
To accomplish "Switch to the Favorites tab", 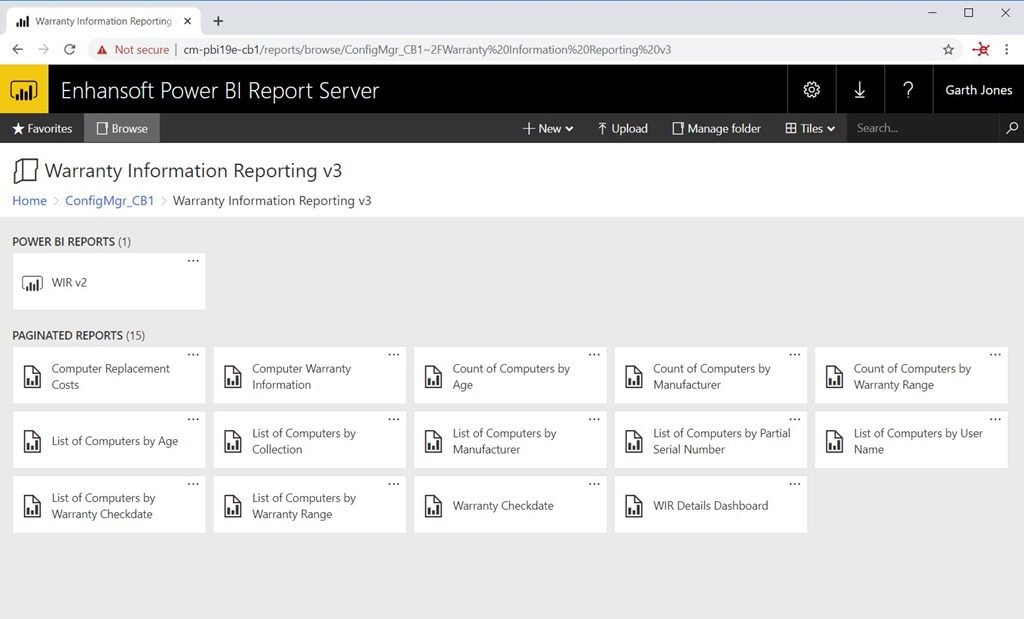I will coord(41,128).
